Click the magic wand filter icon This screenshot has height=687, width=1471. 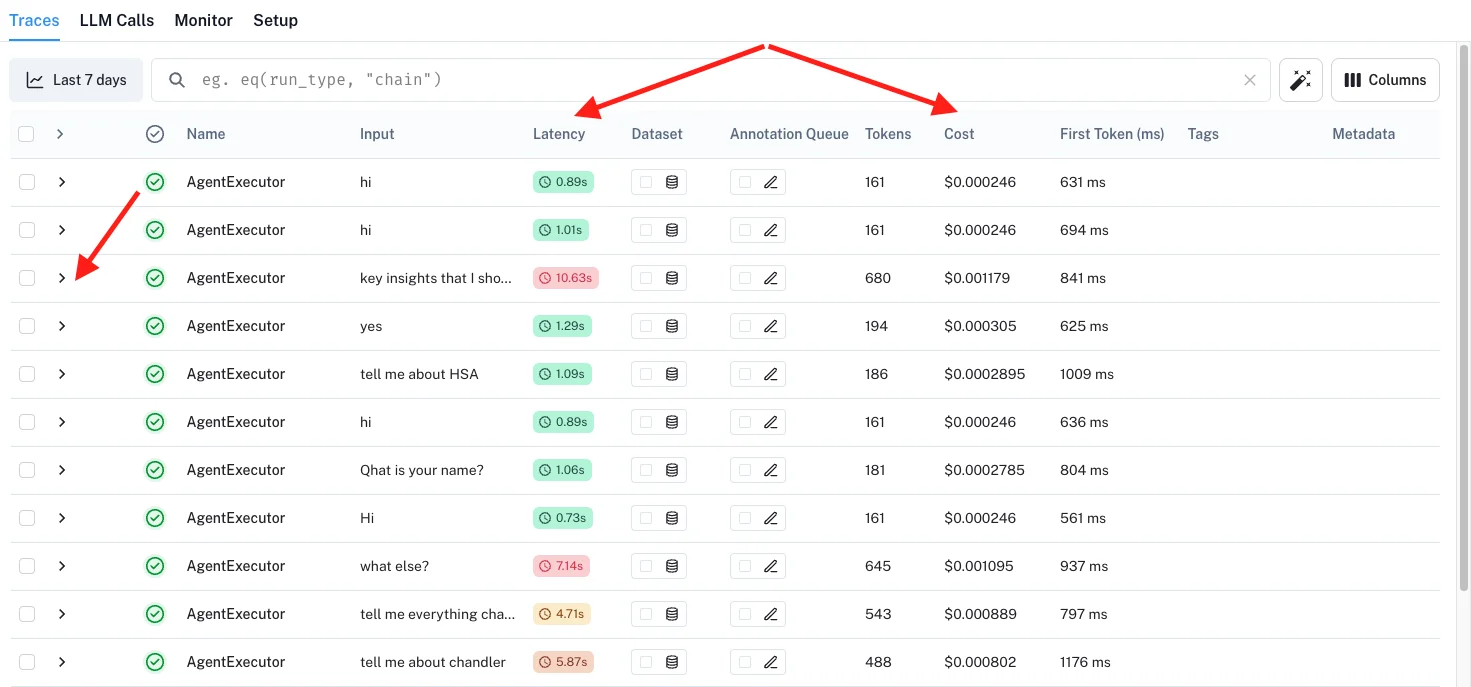coord(1300,80)
